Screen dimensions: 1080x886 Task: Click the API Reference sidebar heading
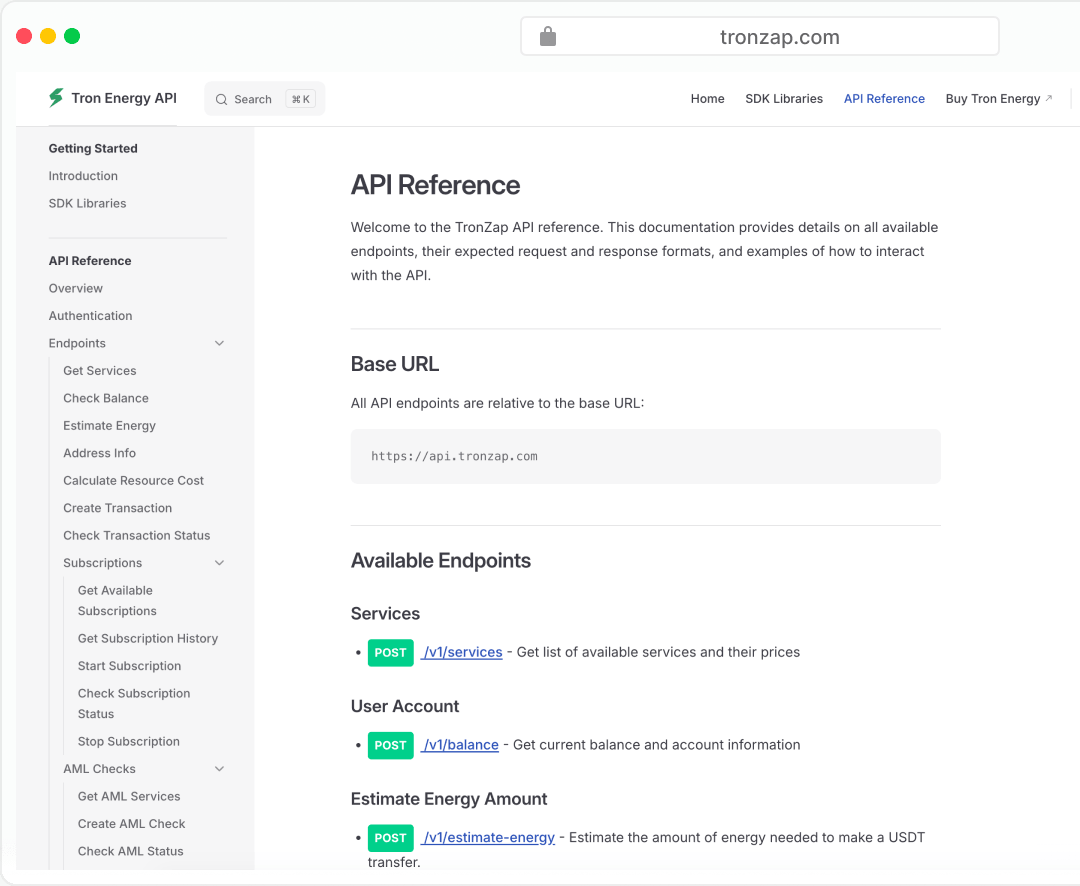coord(90,260)
